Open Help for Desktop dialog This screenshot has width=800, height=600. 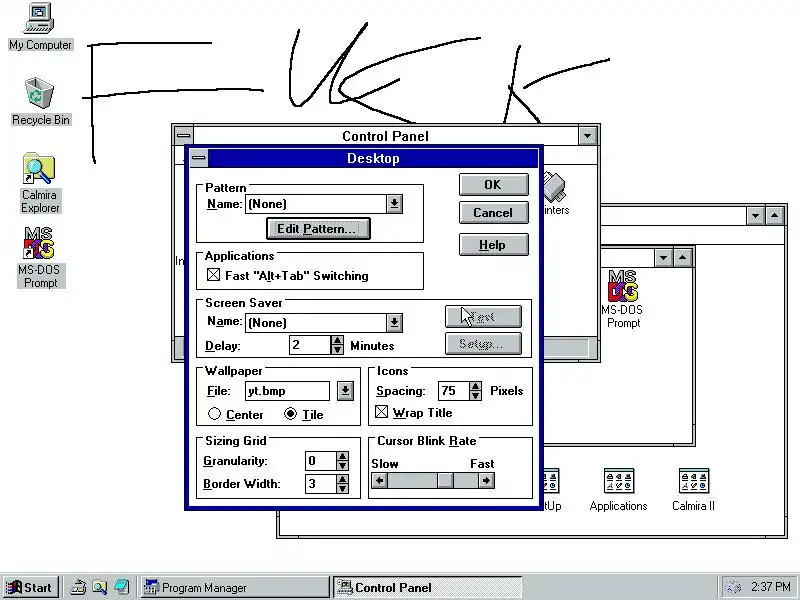point(493,245)
